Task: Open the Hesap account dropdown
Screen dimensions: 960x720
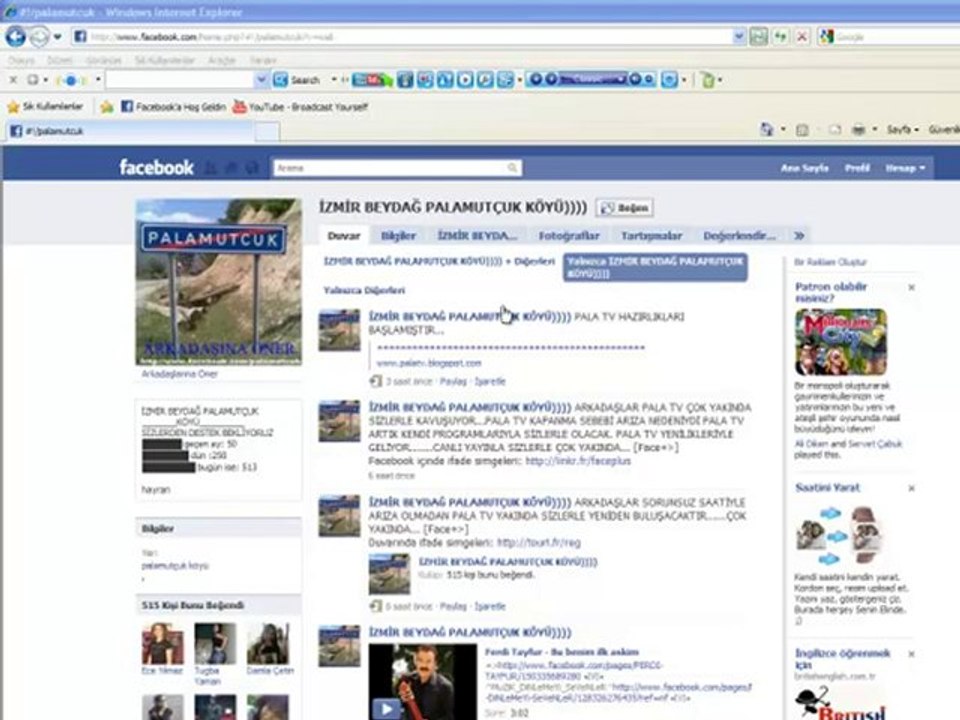Action: [x=905, y=168]
